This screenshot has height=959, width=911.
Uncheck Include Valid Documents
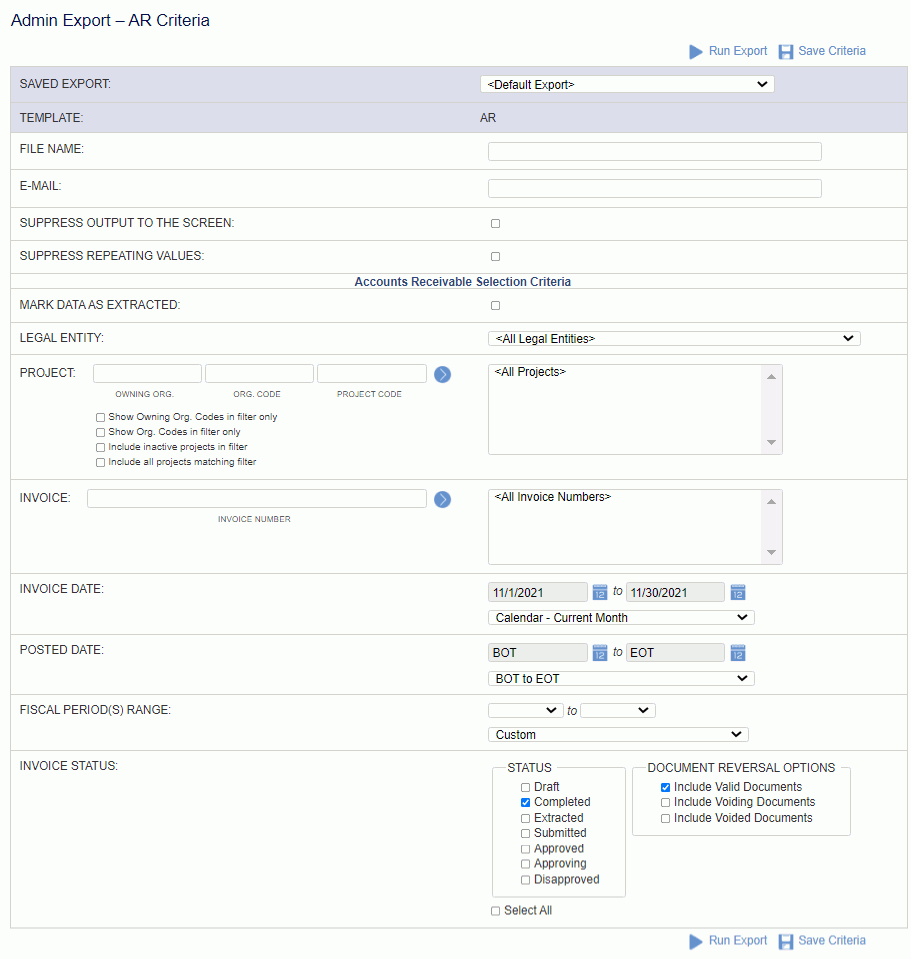(x=665, y=788)
